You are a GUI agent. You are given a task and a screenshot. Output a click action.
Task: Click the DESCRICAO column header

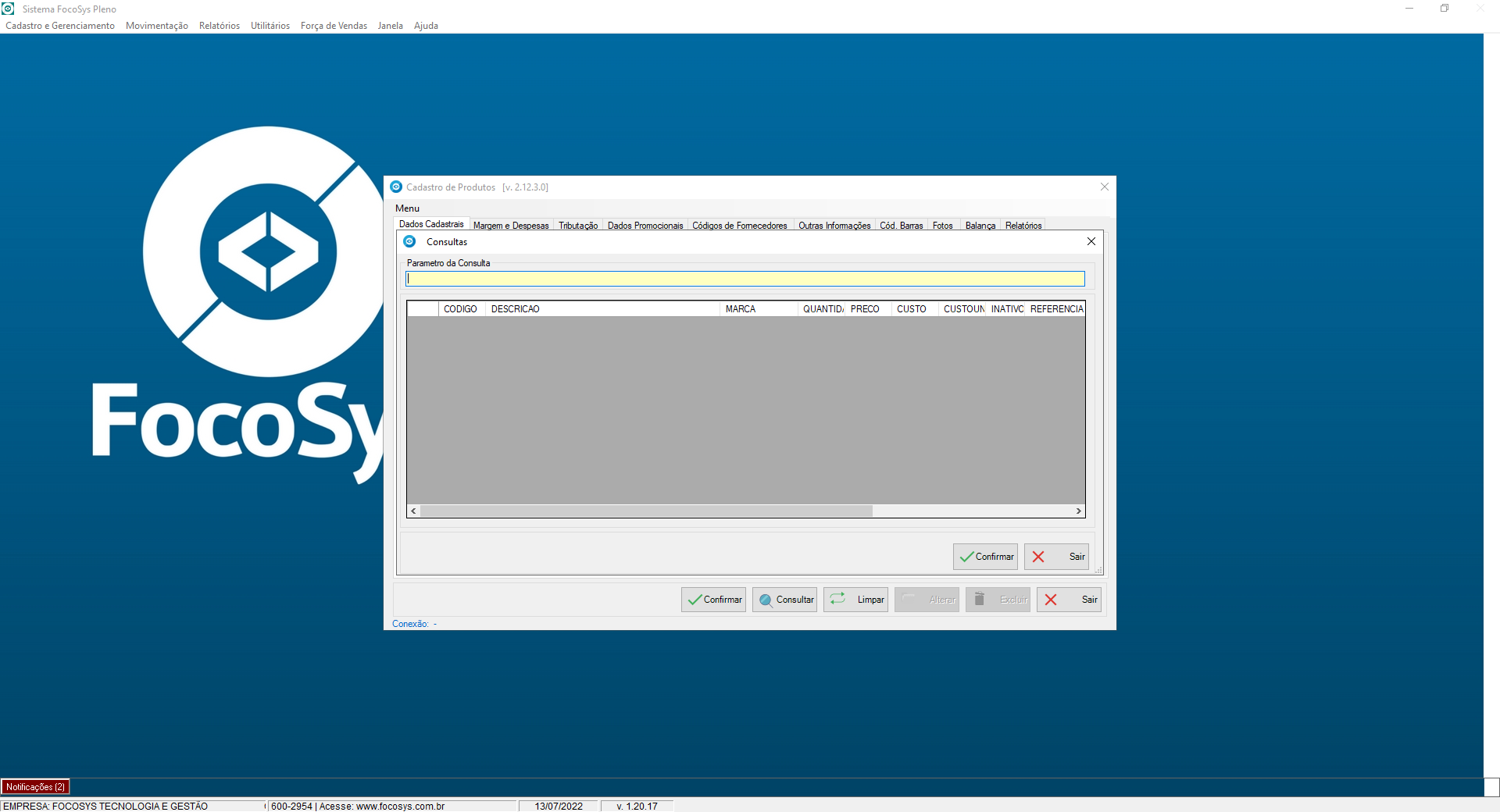(x=602, y=309)
